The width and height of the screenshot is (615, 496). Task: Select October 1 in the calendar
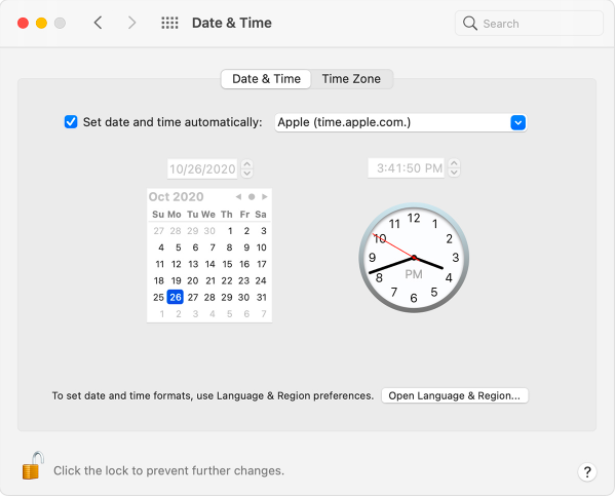point(230,231)
